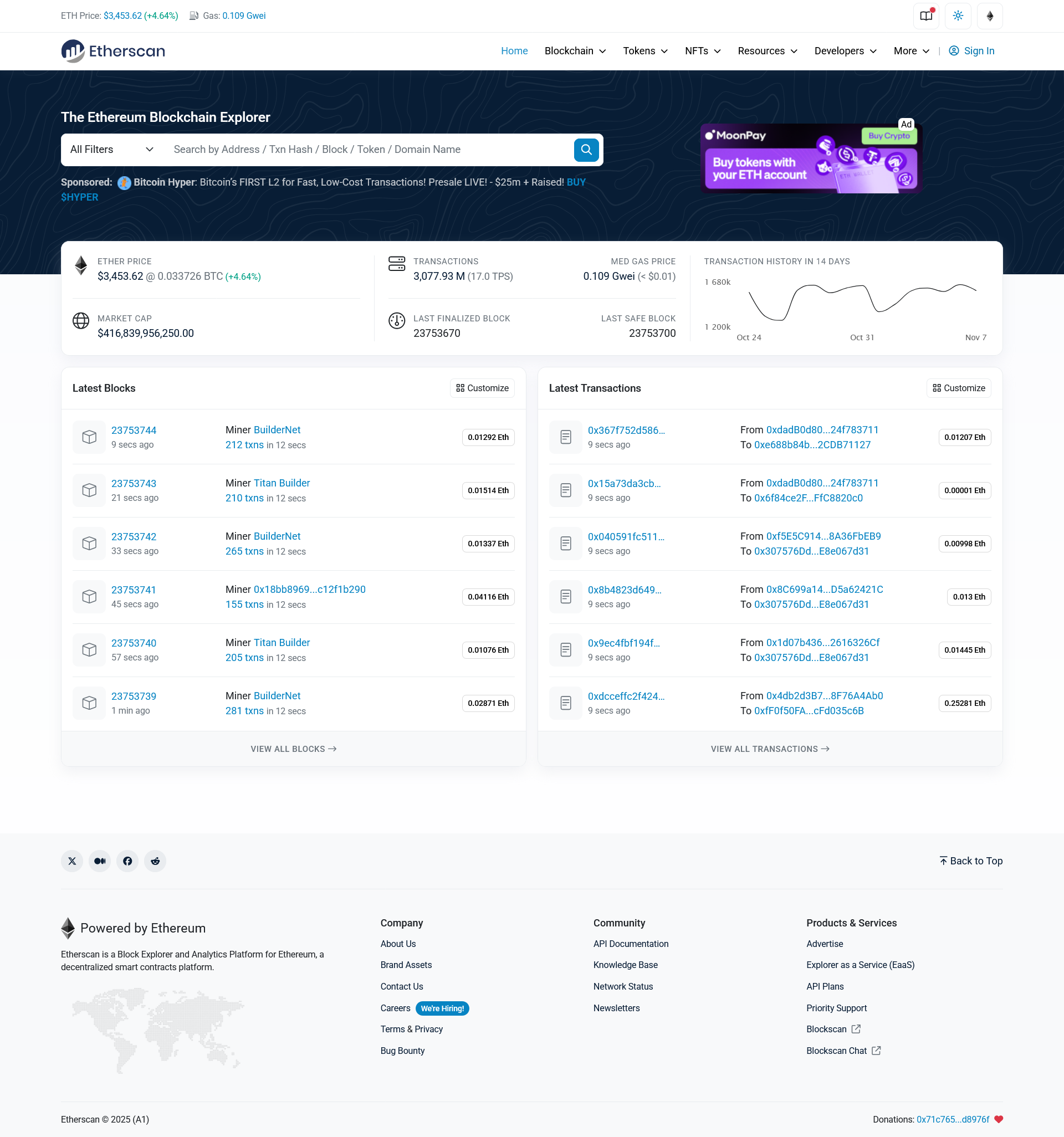The width and height of the screenshot is (1064, 1137).
Task: Select Home in the navigation bar
Action: click(514, 51)
